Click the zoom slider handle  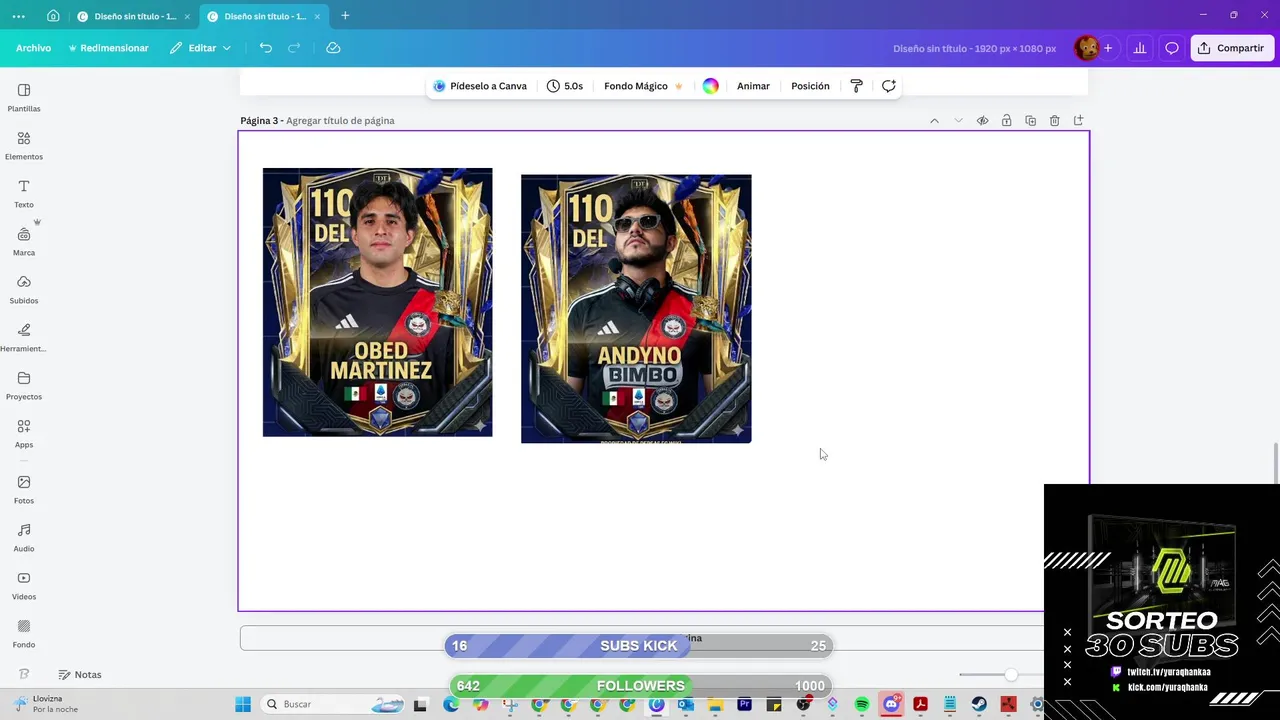(1011, 675)
